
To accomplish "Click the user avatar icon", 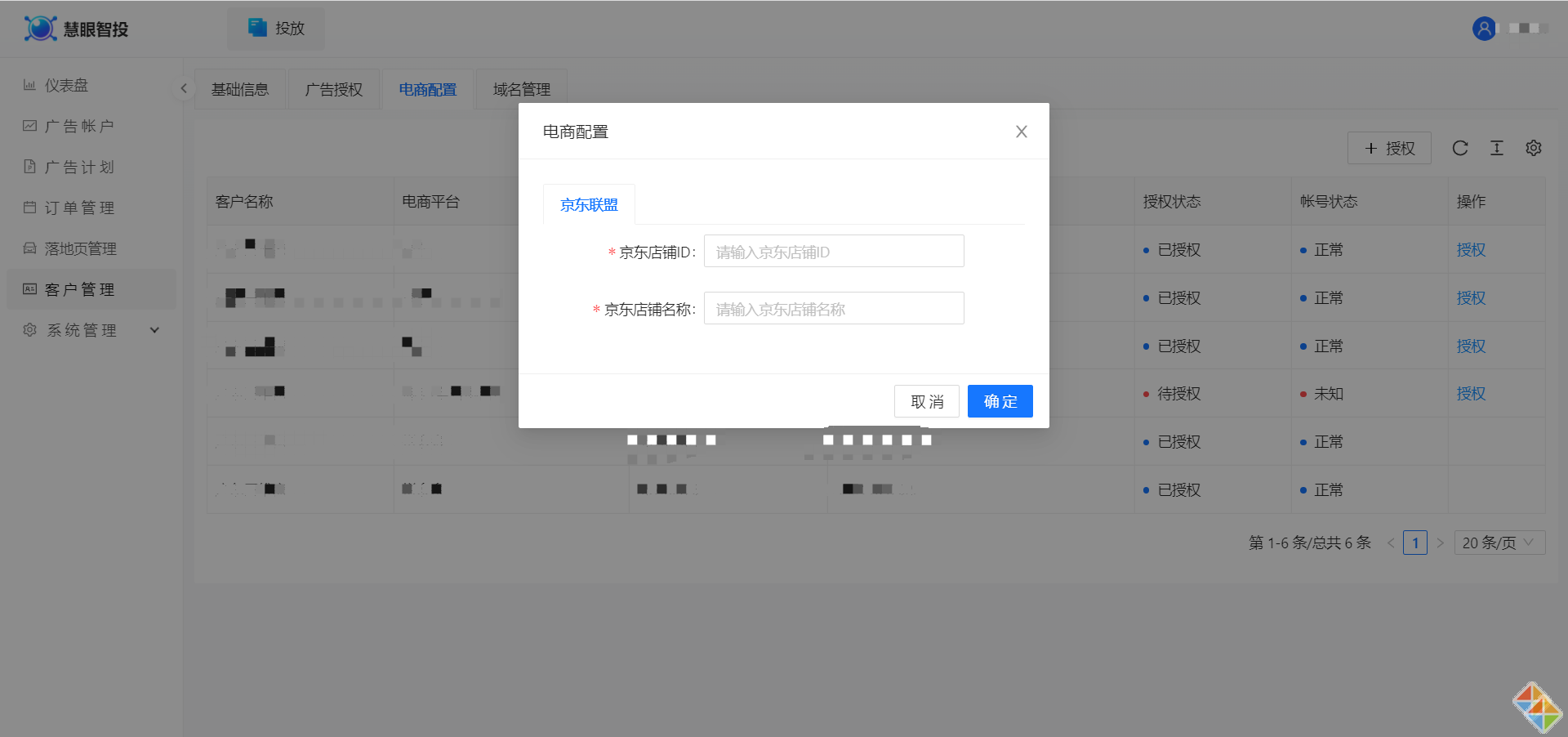I will [x=1484, y=29].
